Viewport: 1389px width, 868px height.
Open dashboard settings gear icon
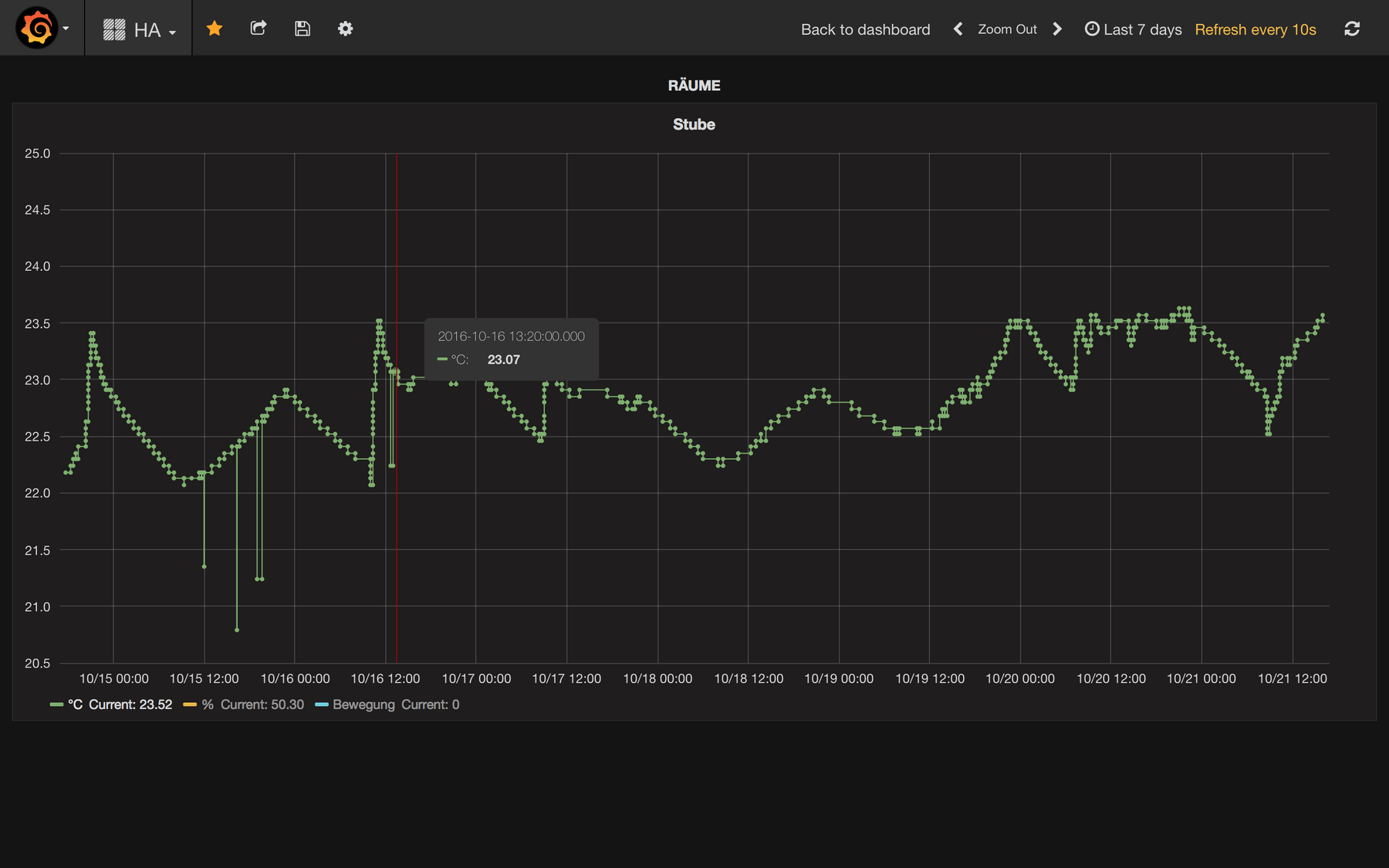345,29
